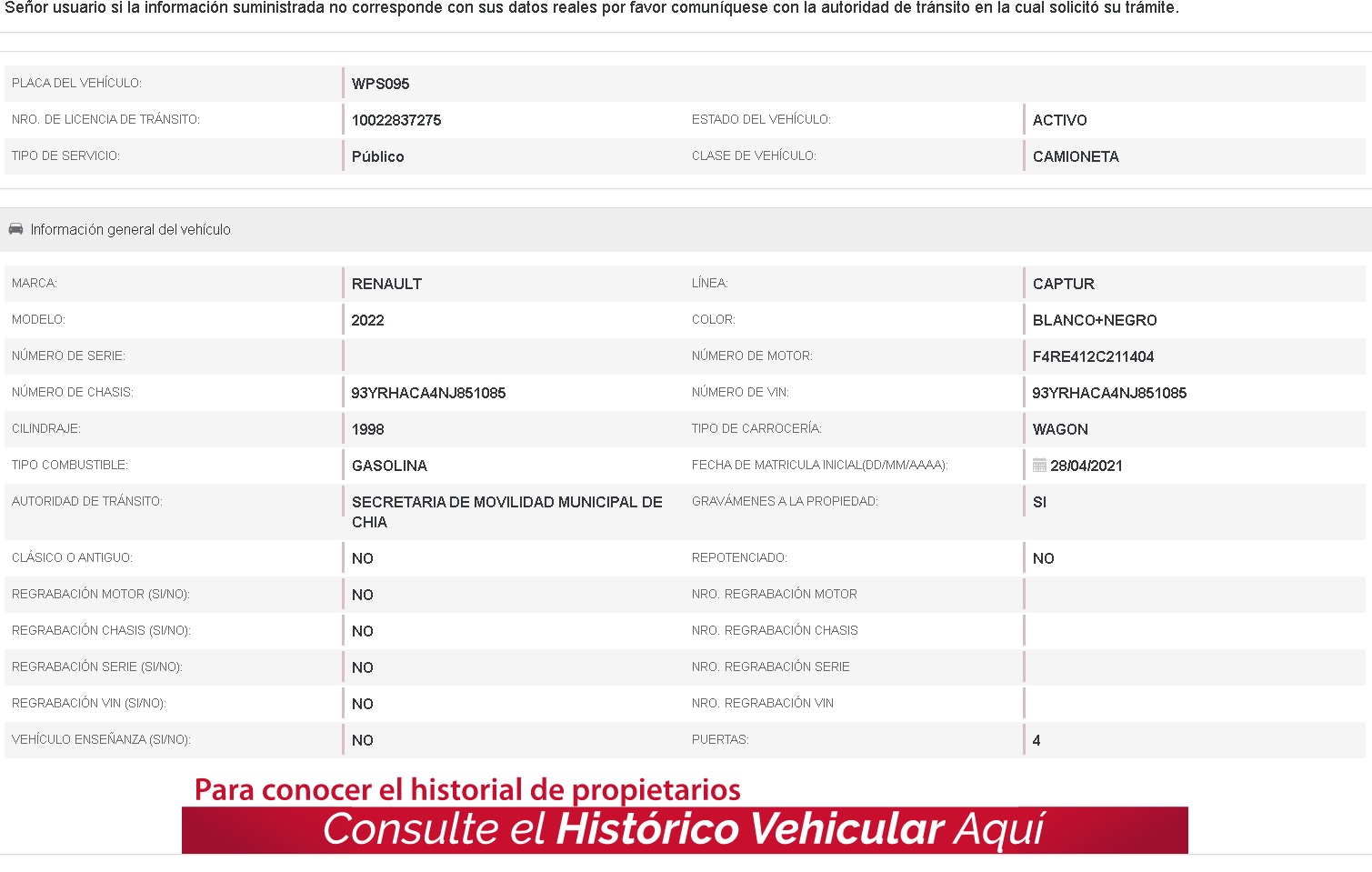Select the WAGON body type value

(x=1060, y=429)
